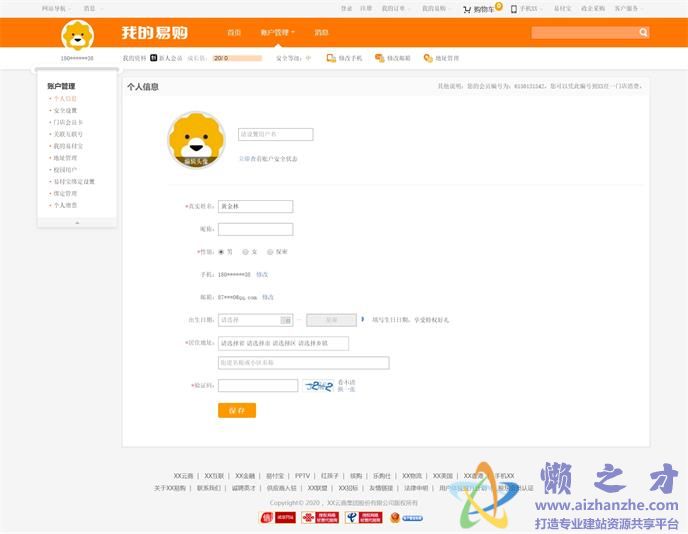Click the 修改手机 icon below header
Viewport: 688px width, 534px height.
331,58
